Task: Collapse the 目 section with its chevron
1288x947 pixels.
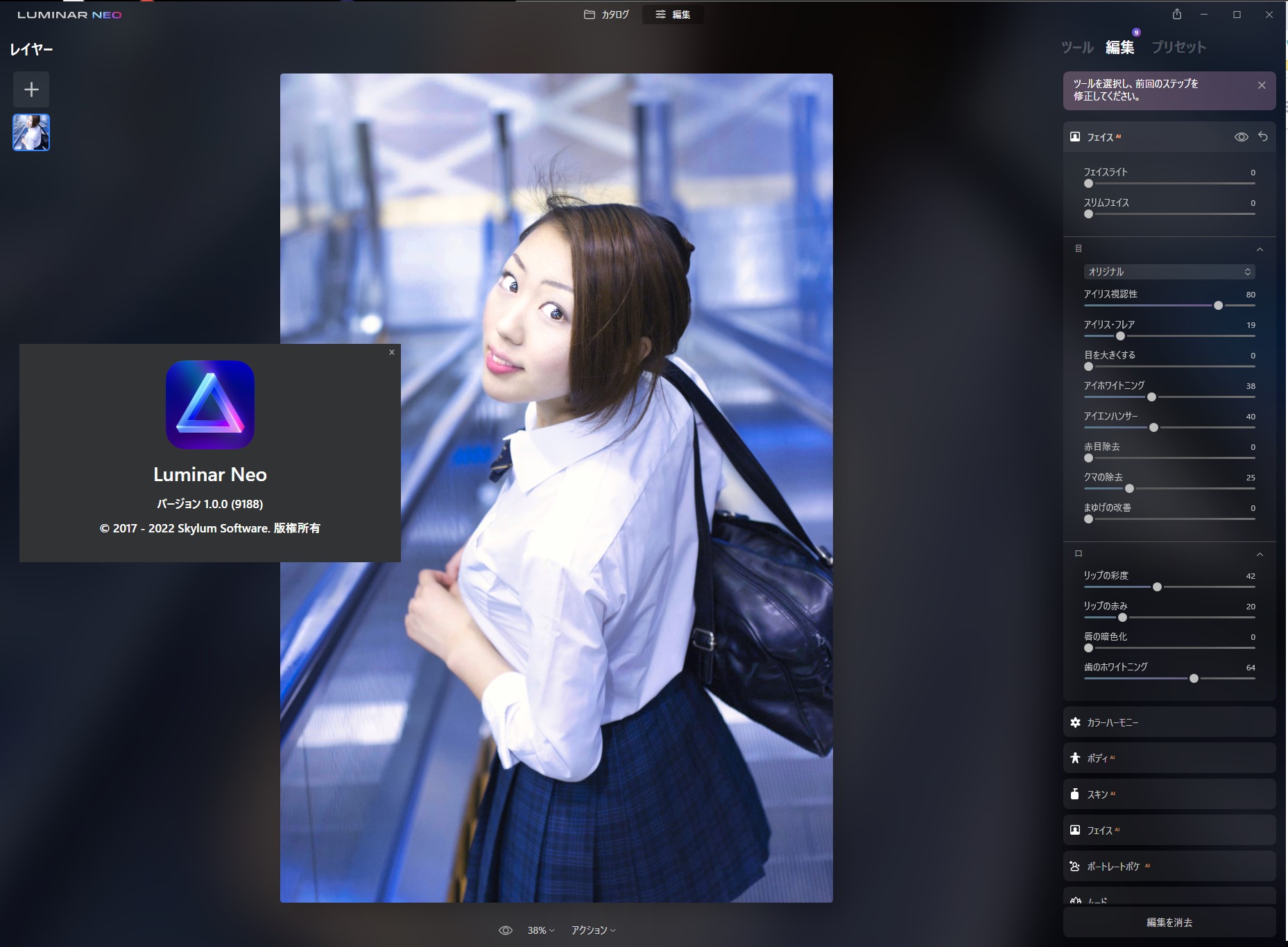Action: [x=1260, y=249]
